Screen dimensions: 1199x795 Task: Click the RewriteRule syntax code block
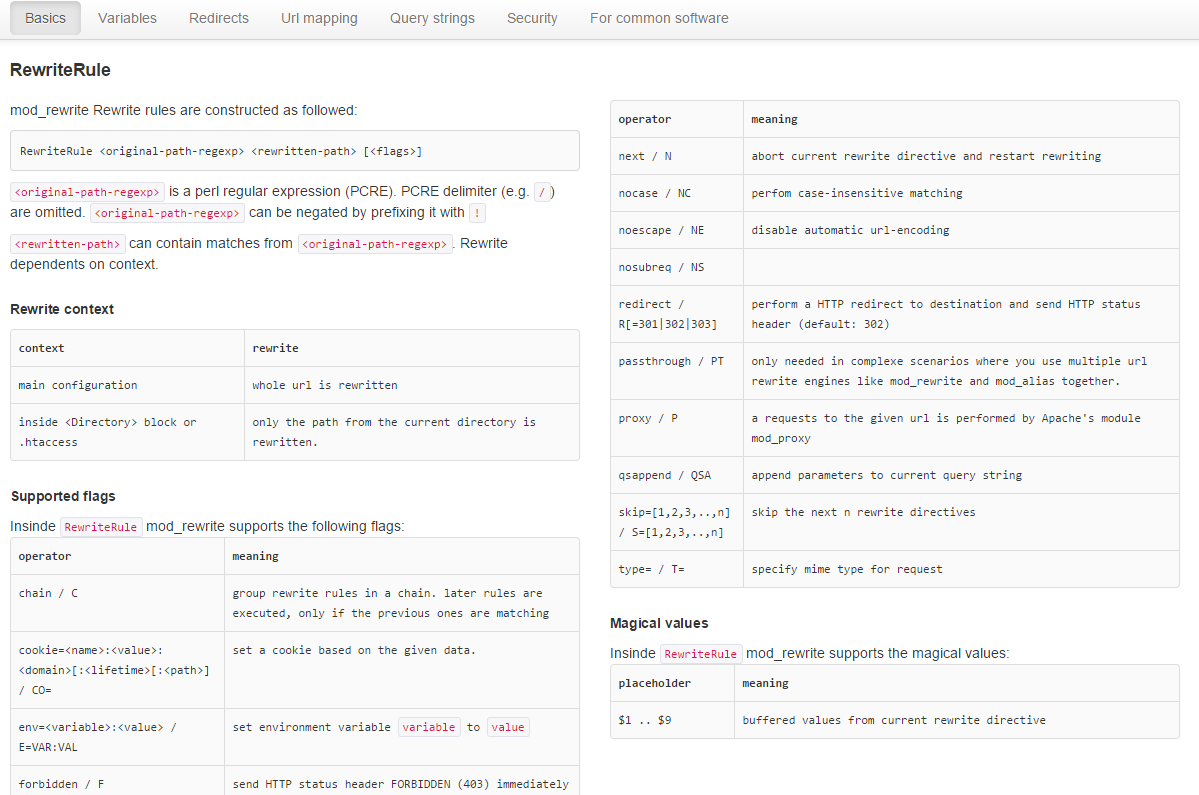(294, 150)
